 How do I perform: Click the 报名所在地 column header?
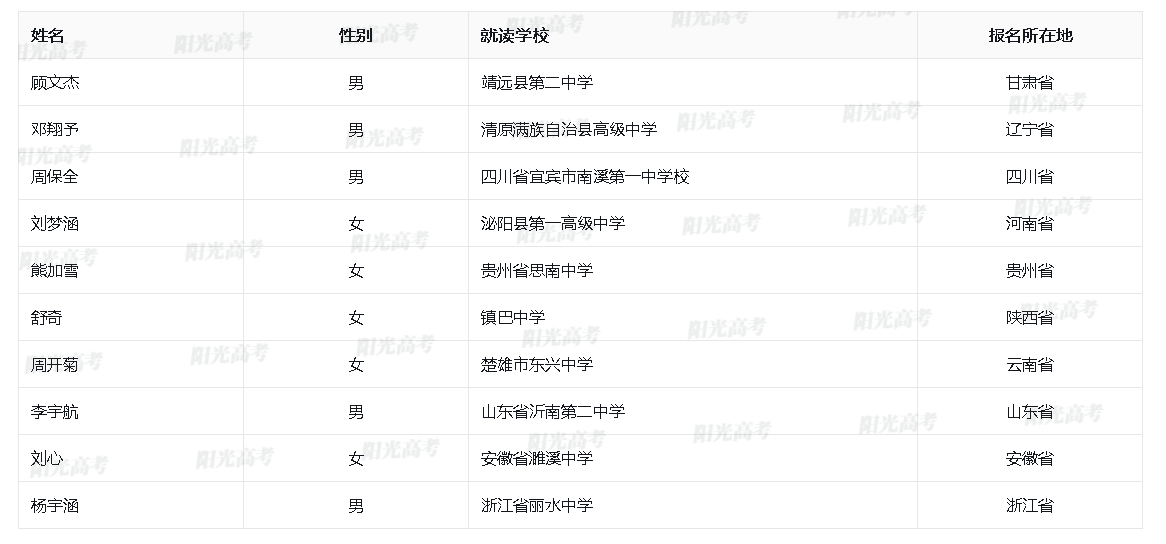1030,36
